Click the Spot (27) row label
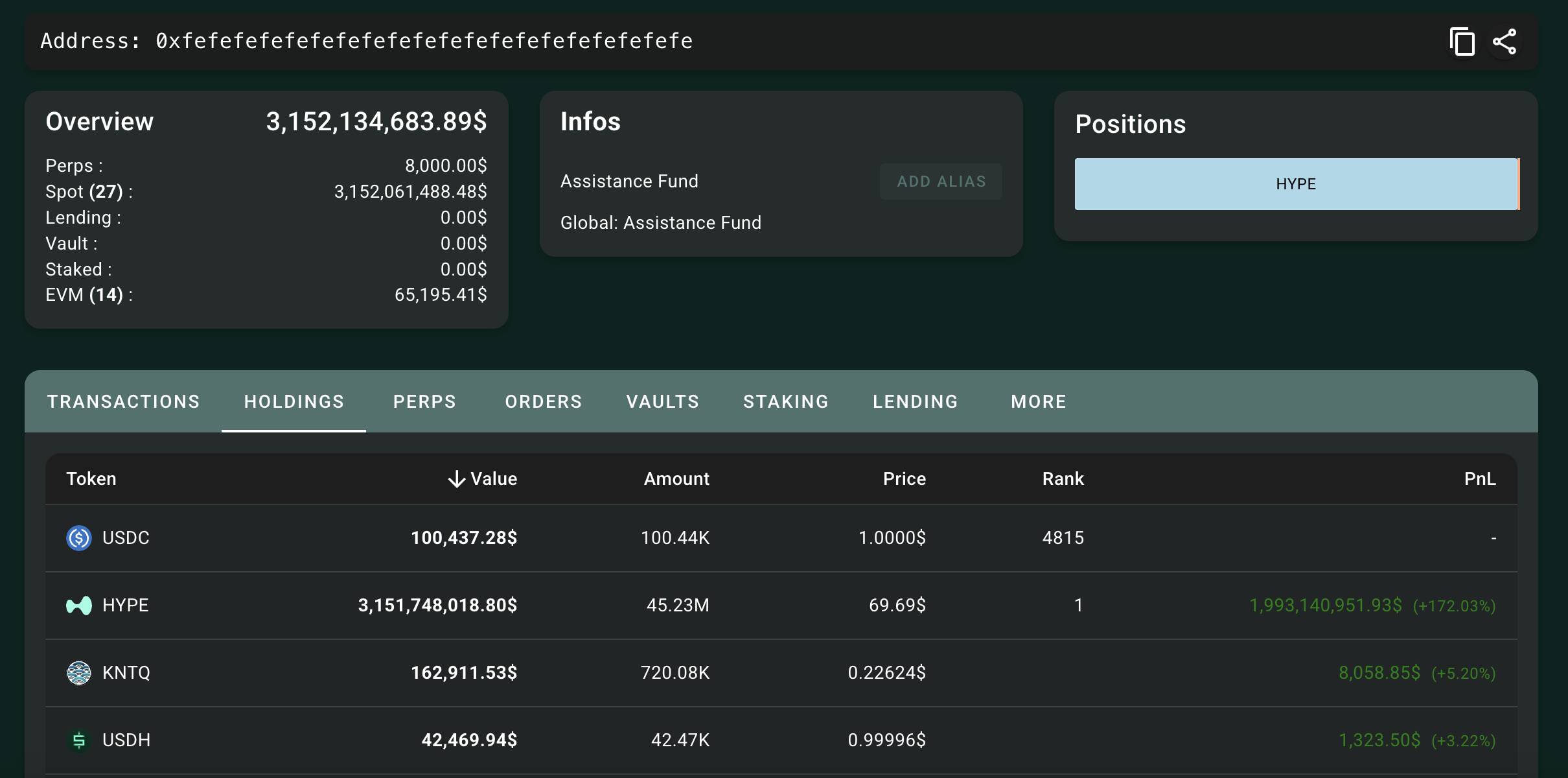 pos(89,192)
